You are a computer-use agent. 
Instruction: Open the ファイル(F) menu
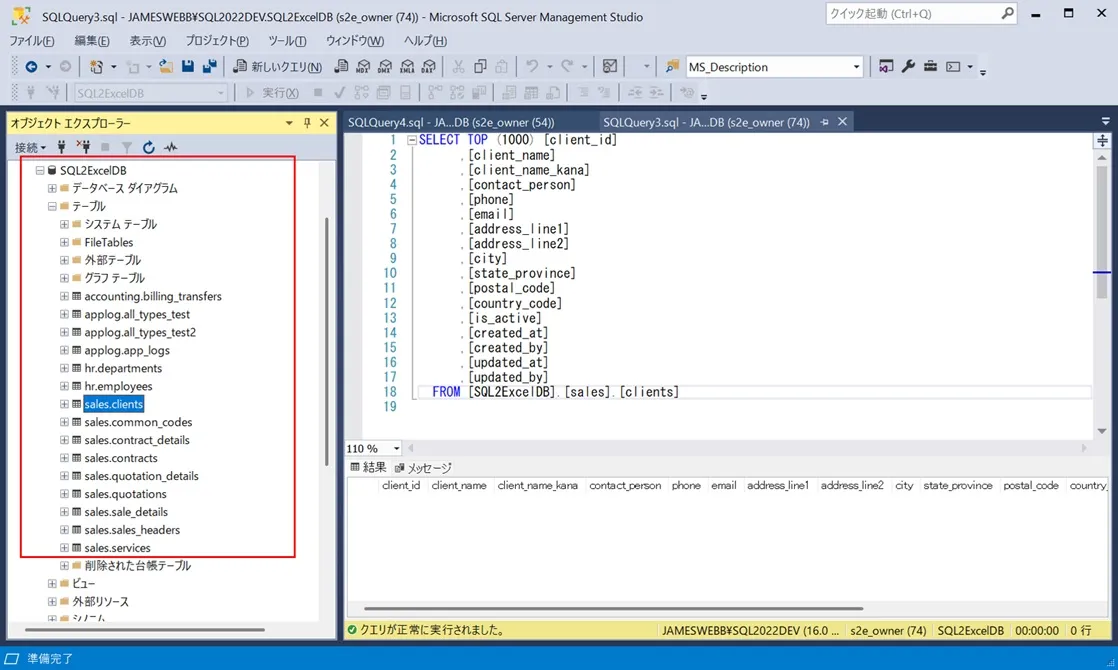pos(31,41)
